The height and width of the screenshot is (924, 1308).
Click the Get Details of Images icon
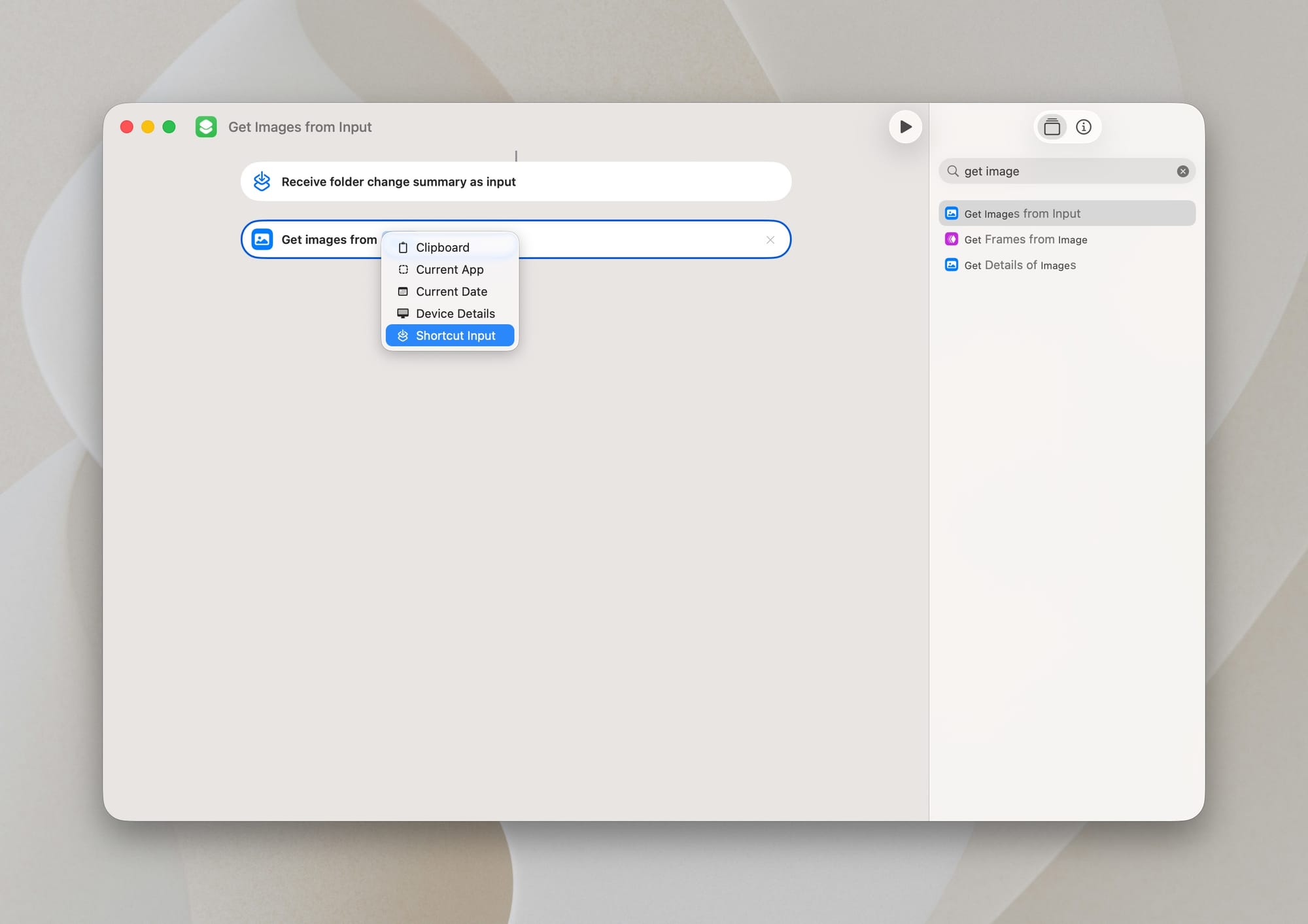[952, 265]
